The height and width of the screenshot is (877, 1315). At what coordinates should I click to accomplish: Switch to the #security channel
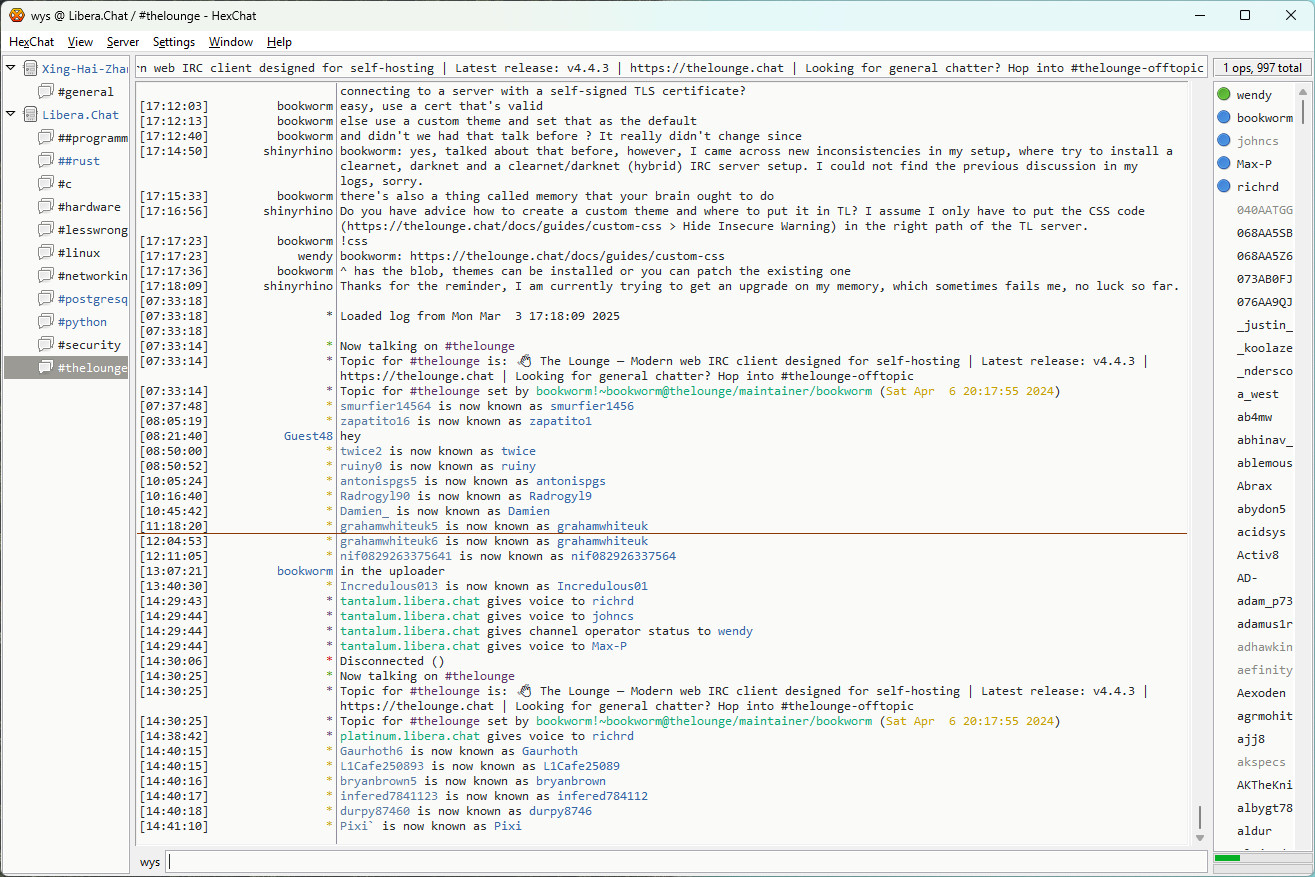pos(89,345)
